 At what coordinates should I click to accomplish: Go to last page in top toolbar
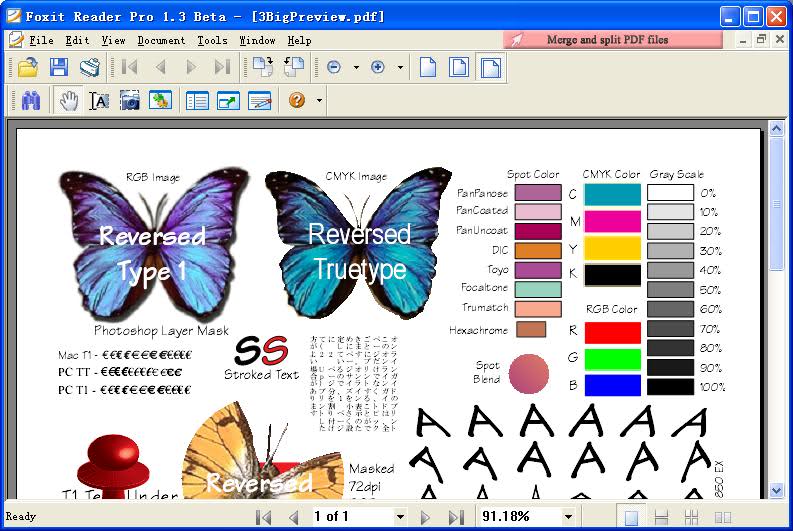222,67
